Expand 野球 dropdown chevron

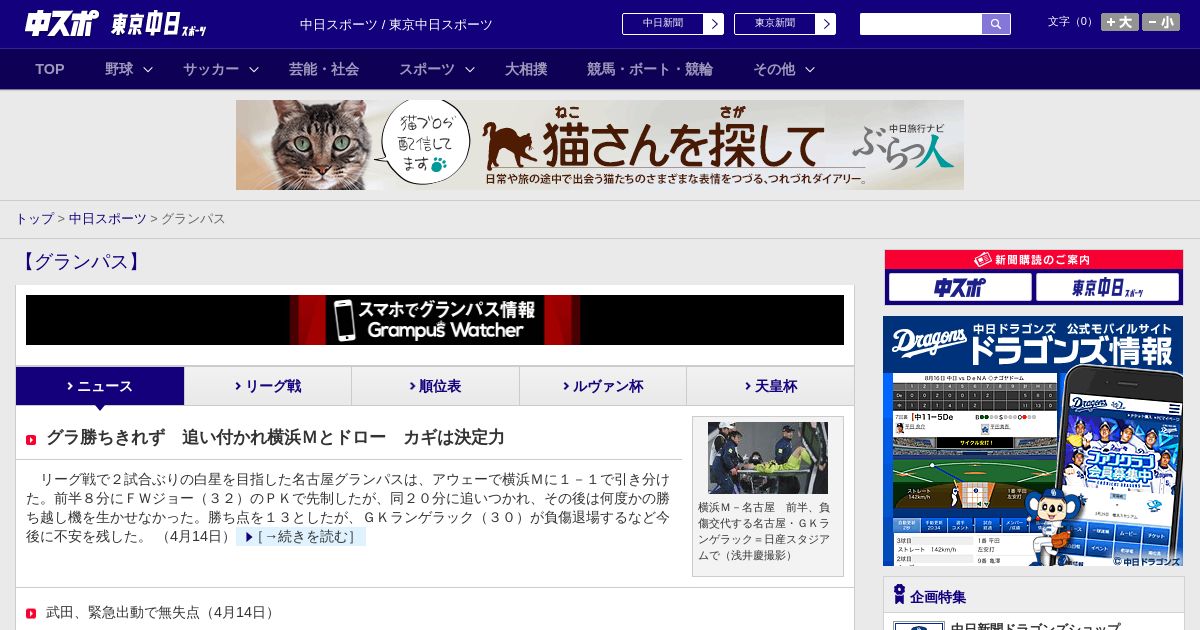point(148,69)
